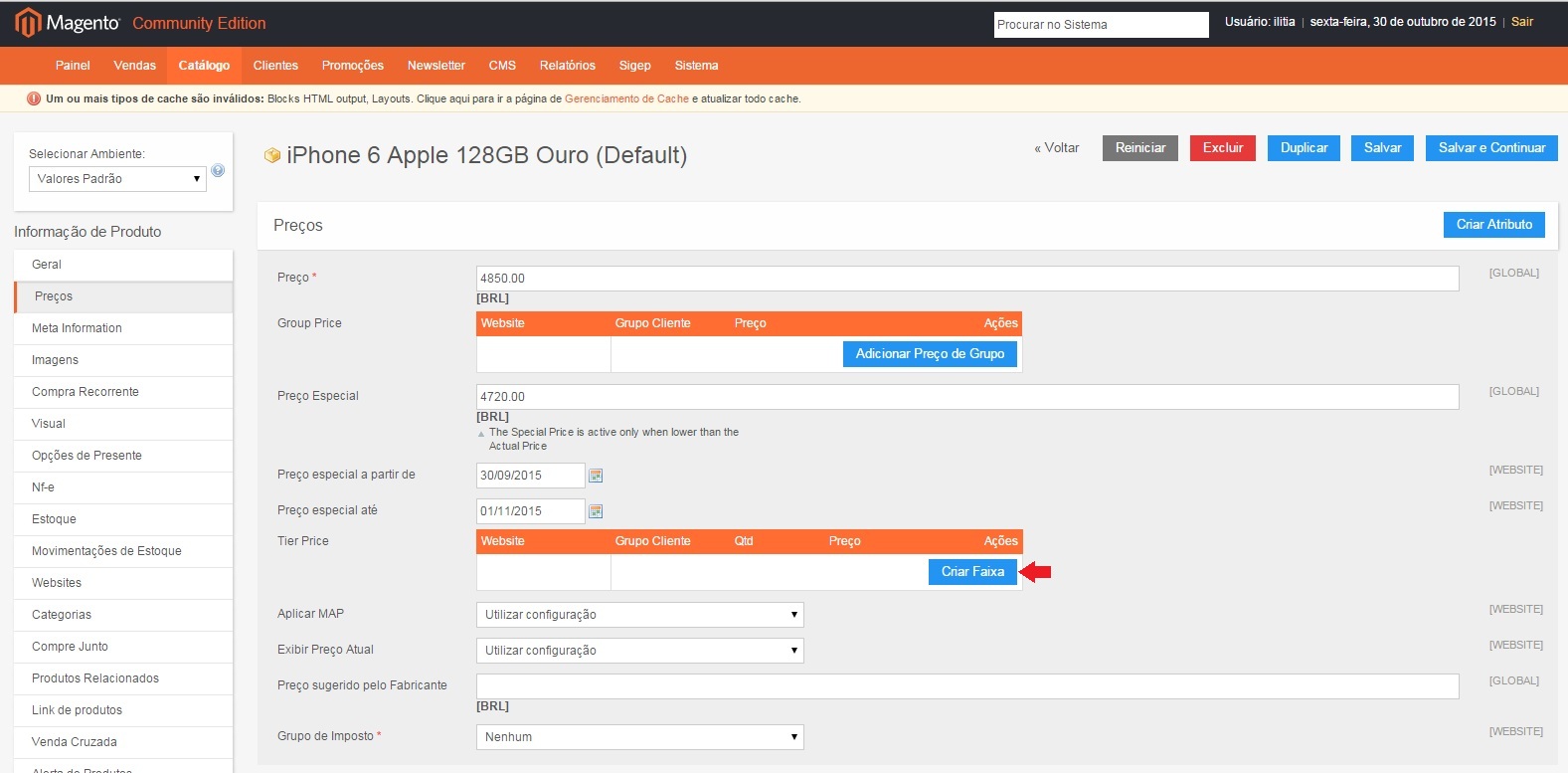
Task: Open the Newsletter menu
Action: 436,66
